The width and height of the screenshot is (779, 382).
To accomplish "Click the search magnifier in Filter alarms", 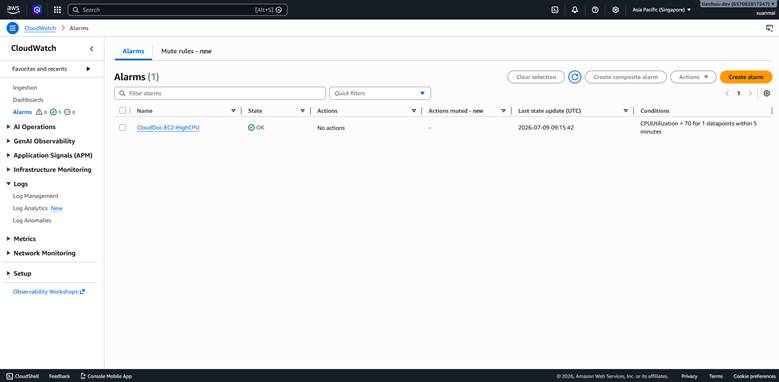I will [122, 93].
